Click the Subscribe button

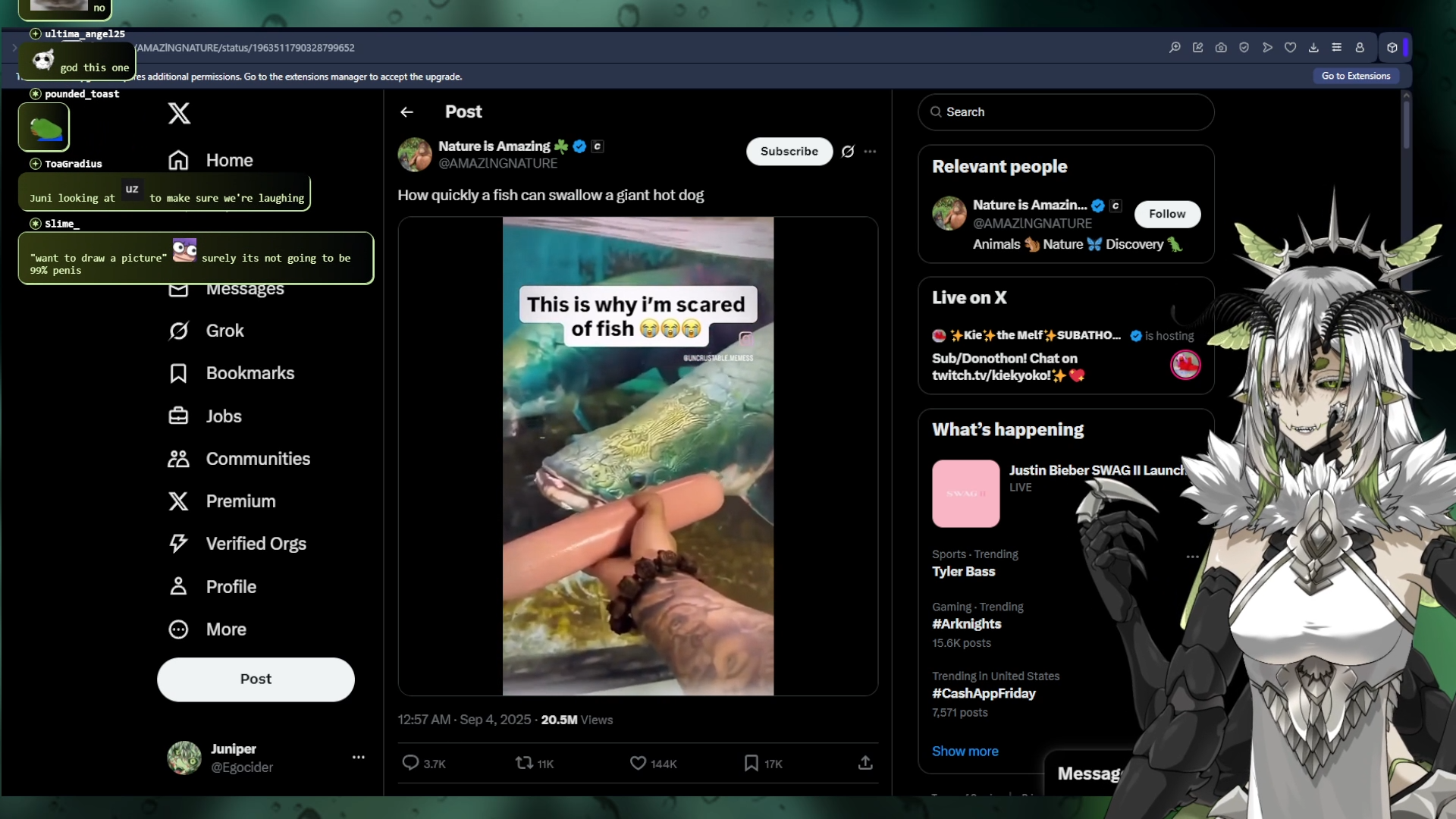coord(789,152)
